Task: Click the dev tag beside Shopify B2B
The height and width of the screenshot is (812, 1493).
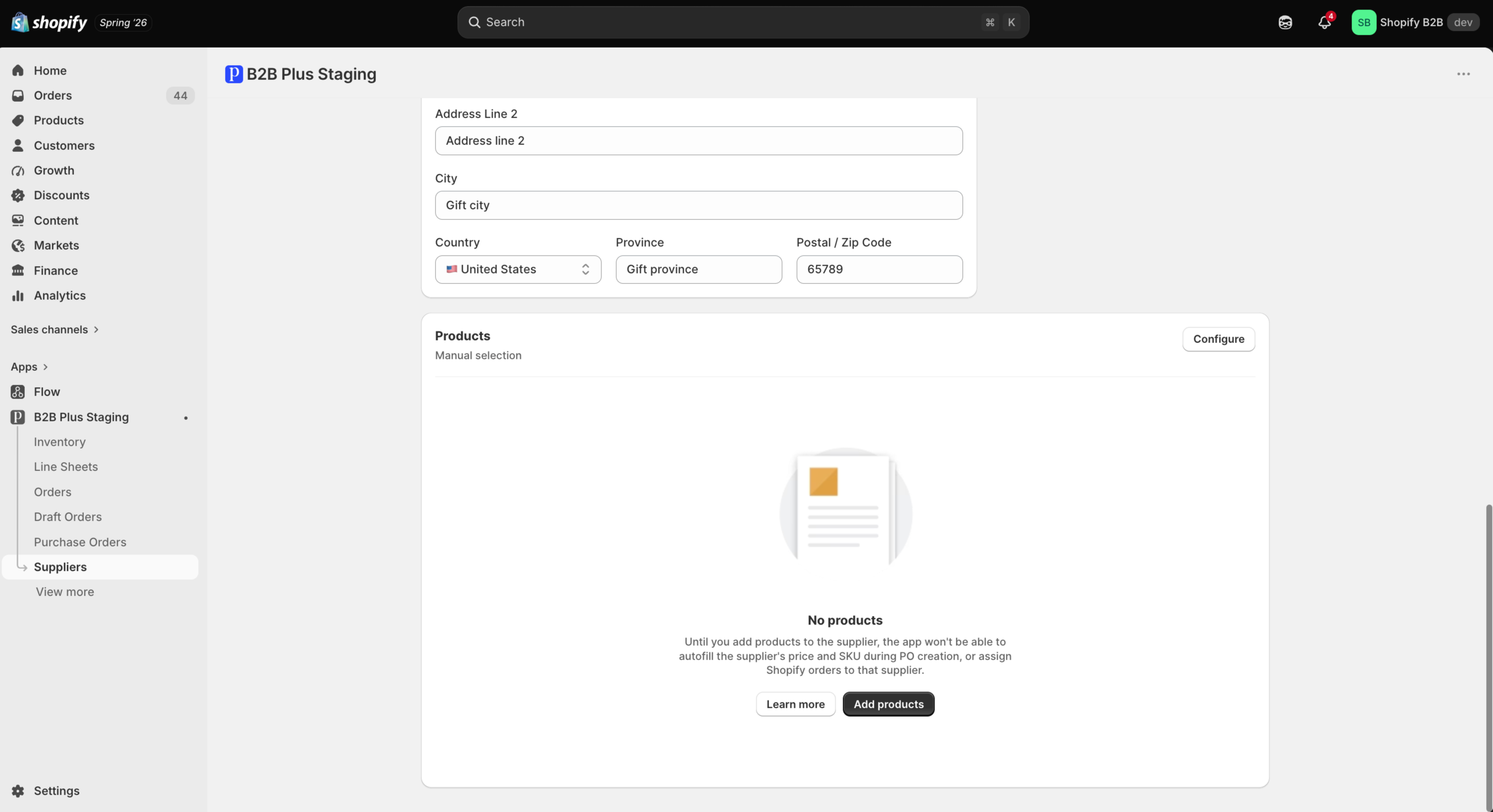Action: (1463, 23)
